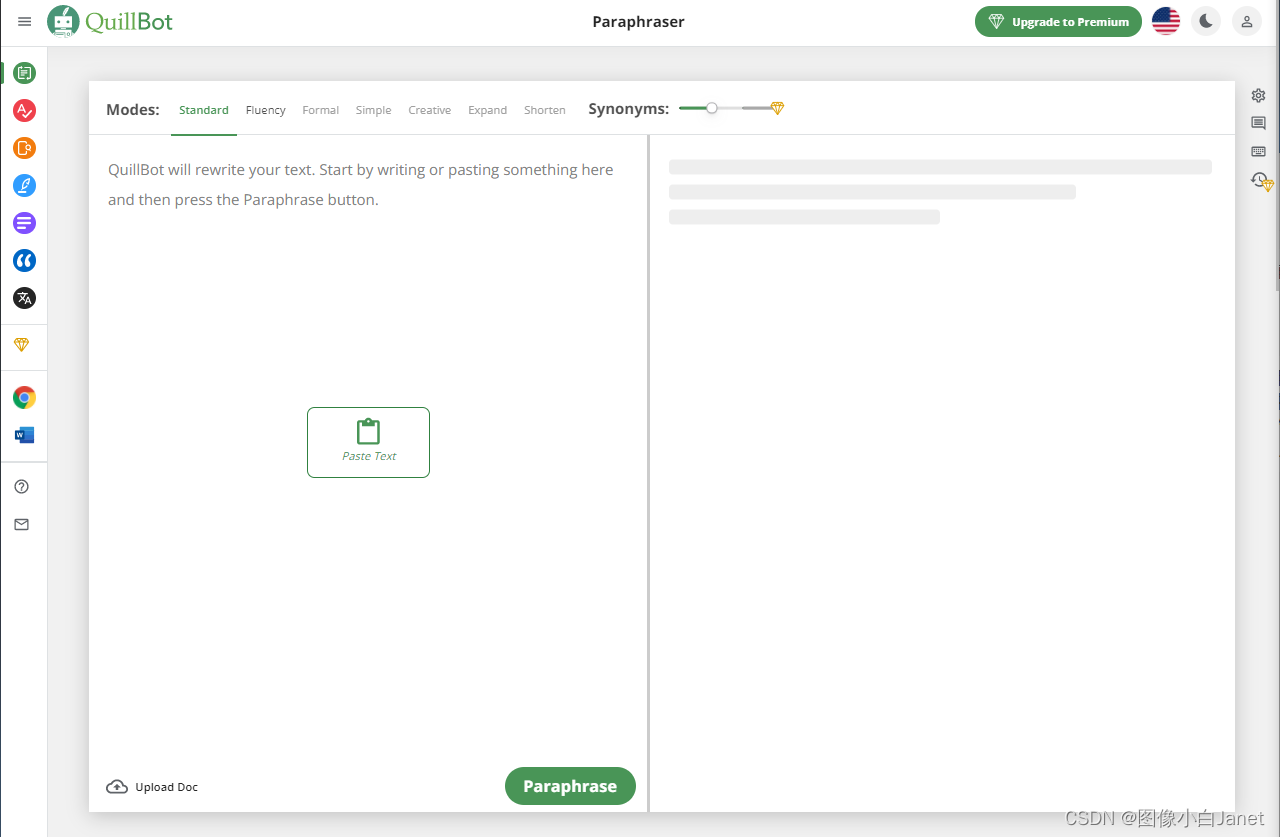Open the Co-Writer feather pen icon

coord(25,185)
